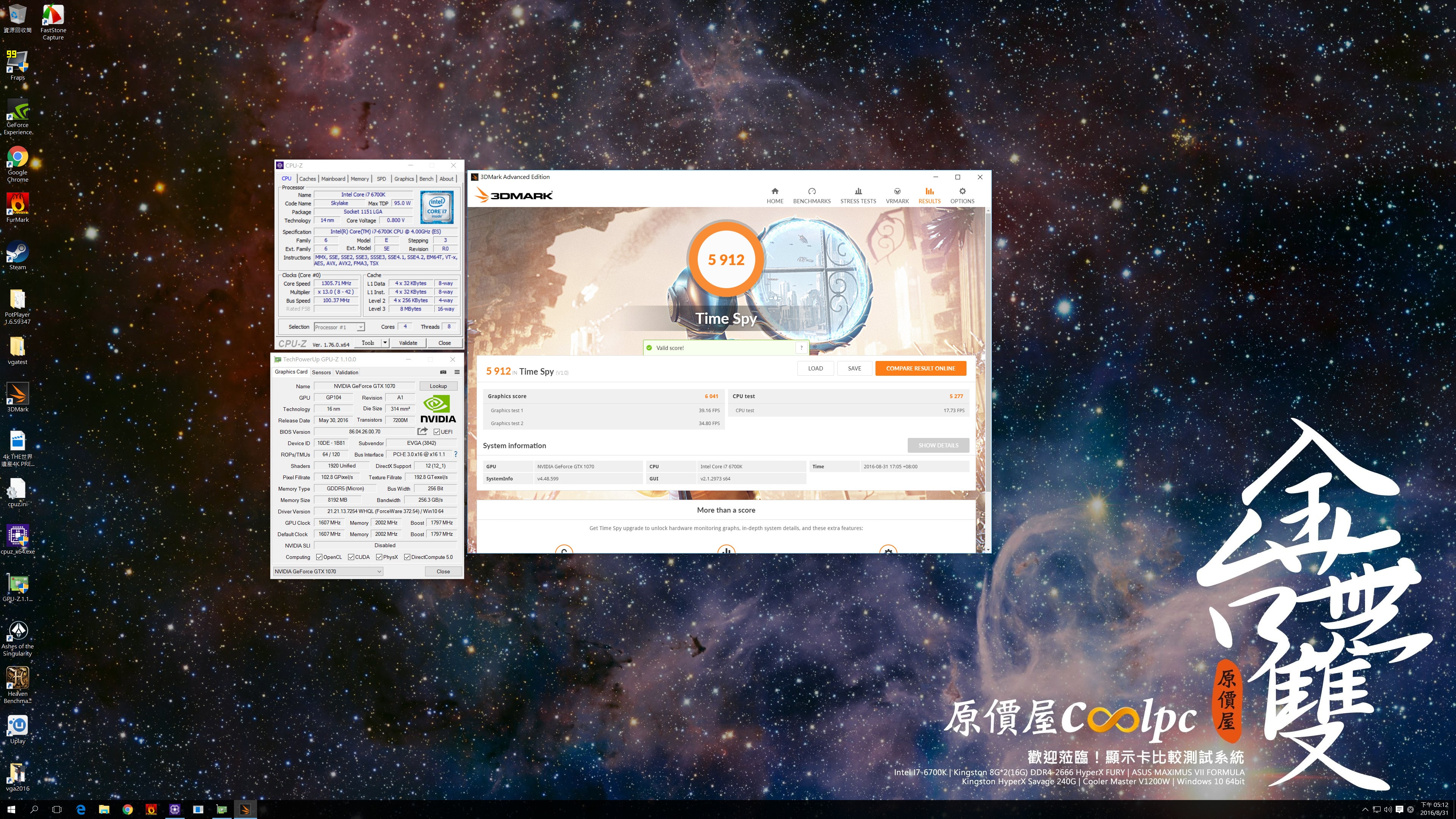Image resolution: width=1456 pixels, height=819 pixels.
Task: Click LOAD button in 3DMark results
Action: point(815,368)
